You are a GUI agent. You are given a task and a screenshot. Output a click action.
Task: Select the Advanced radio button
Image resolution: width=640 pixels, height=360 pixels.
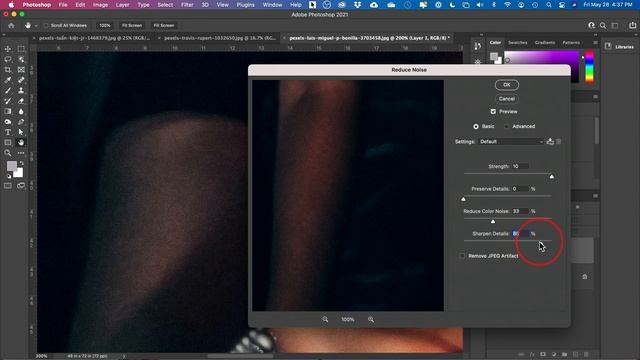(507, 127)
